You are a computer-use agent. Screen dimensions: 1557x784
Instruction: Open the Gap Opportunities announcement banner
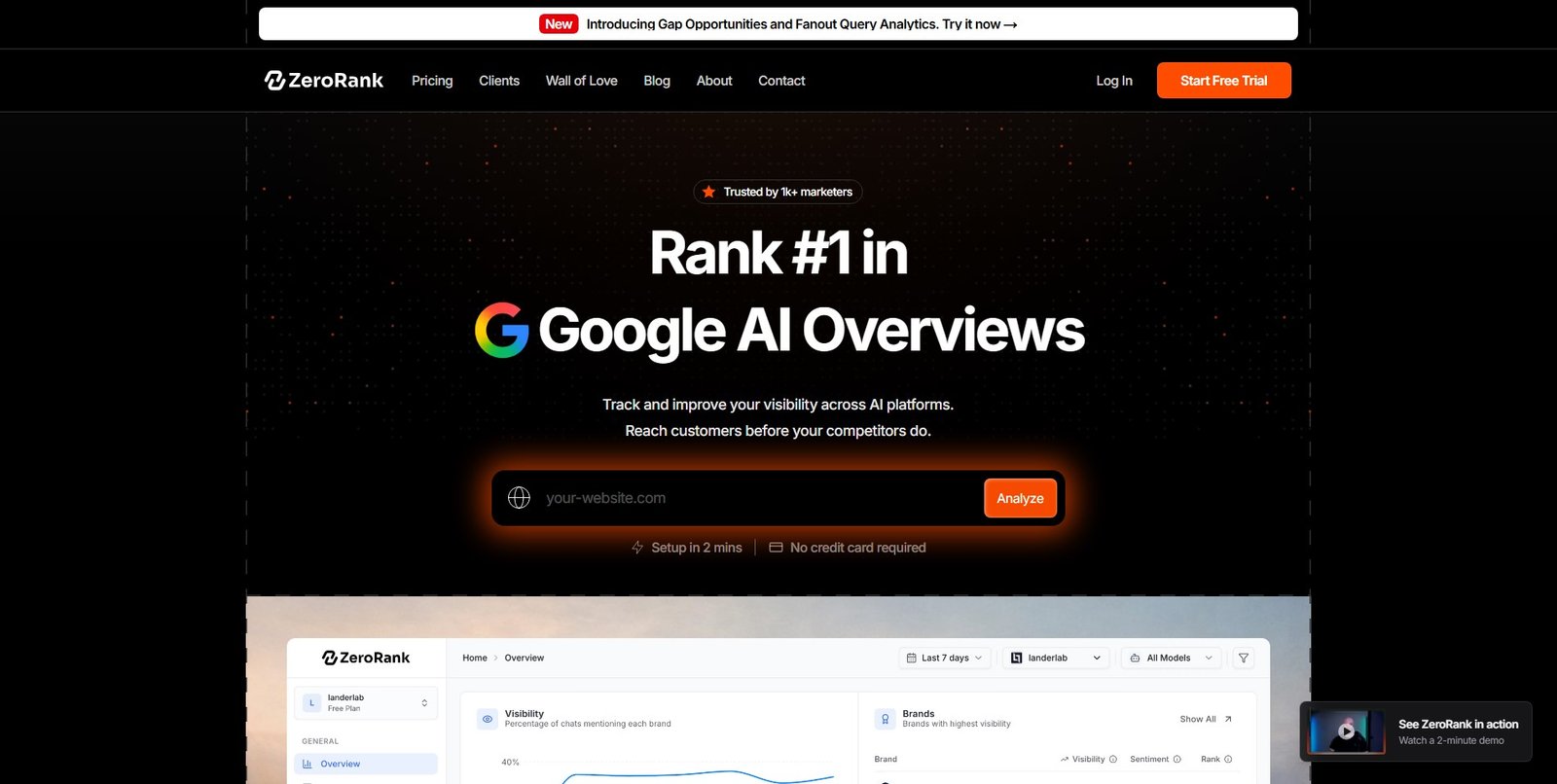(x=778, y=24)
